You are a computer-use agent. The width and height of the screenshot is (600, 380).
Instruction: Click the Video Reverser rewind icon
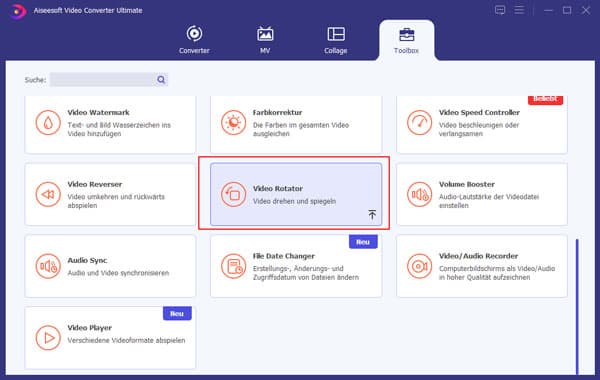[x=48, y=194]
